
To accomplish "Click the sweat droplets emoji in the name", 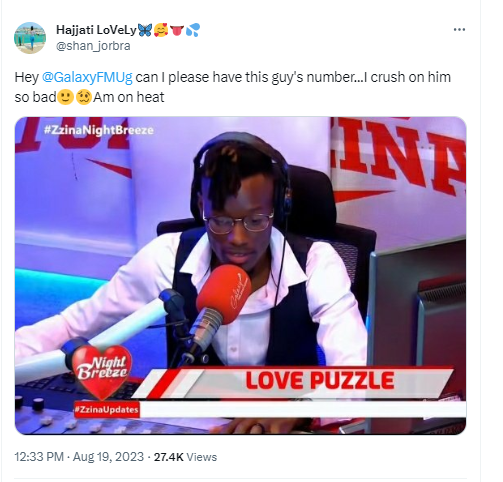I will [193, 30].
